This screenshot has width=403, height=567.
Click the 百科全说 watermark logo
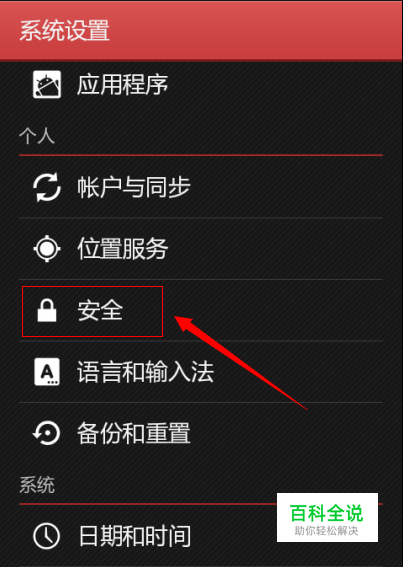point(326,512)
